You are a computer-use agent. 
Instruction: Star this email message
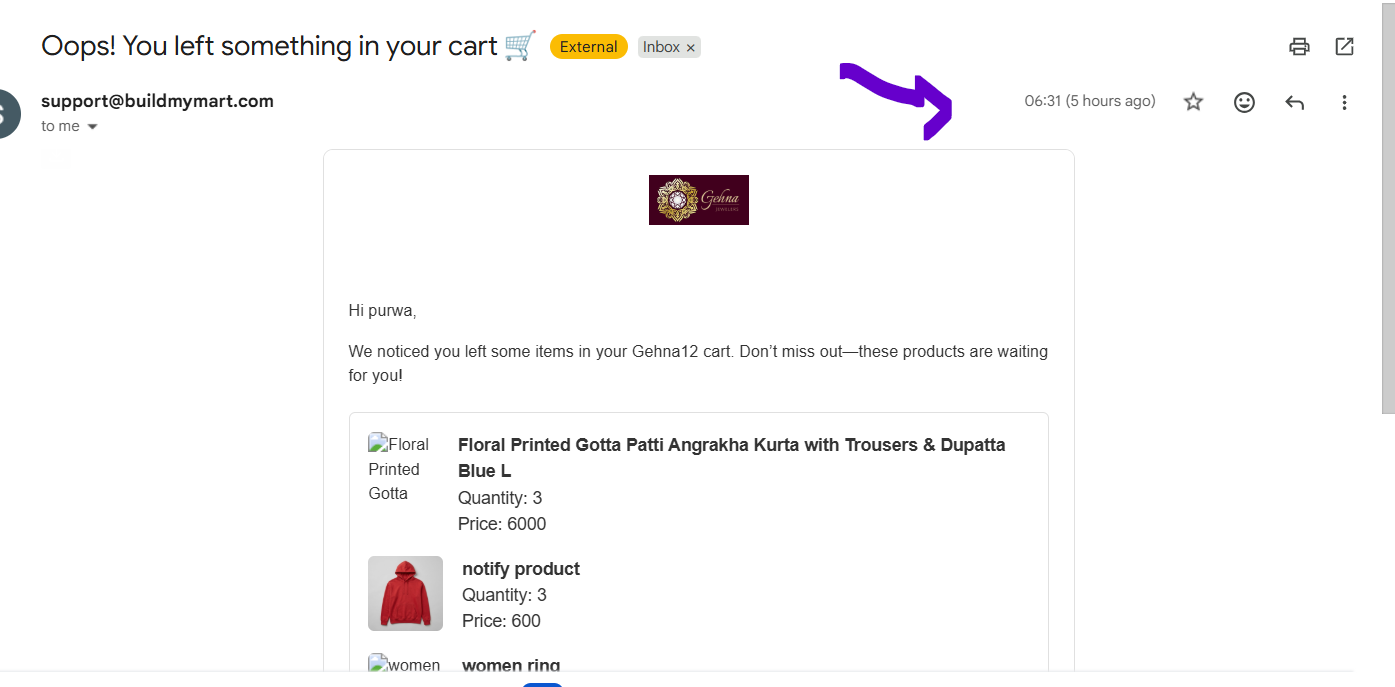point(1193,102)
